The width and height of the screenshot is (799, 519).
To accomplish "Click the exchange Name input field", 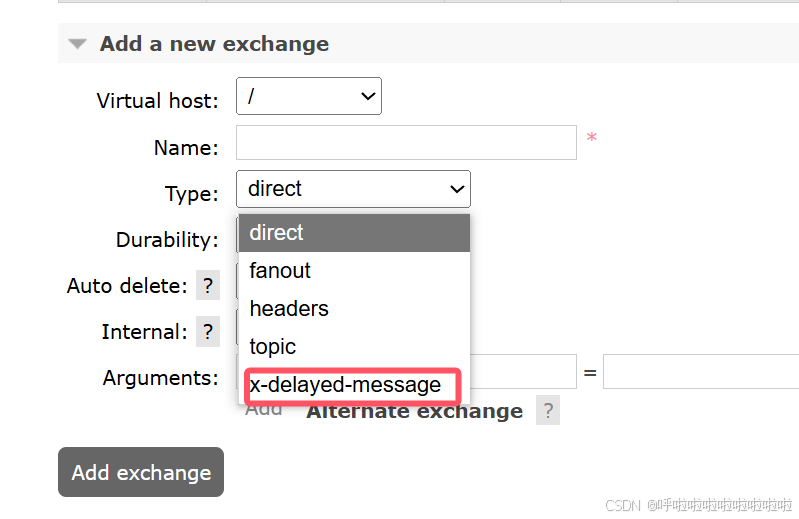I will (x=406, y=142).
